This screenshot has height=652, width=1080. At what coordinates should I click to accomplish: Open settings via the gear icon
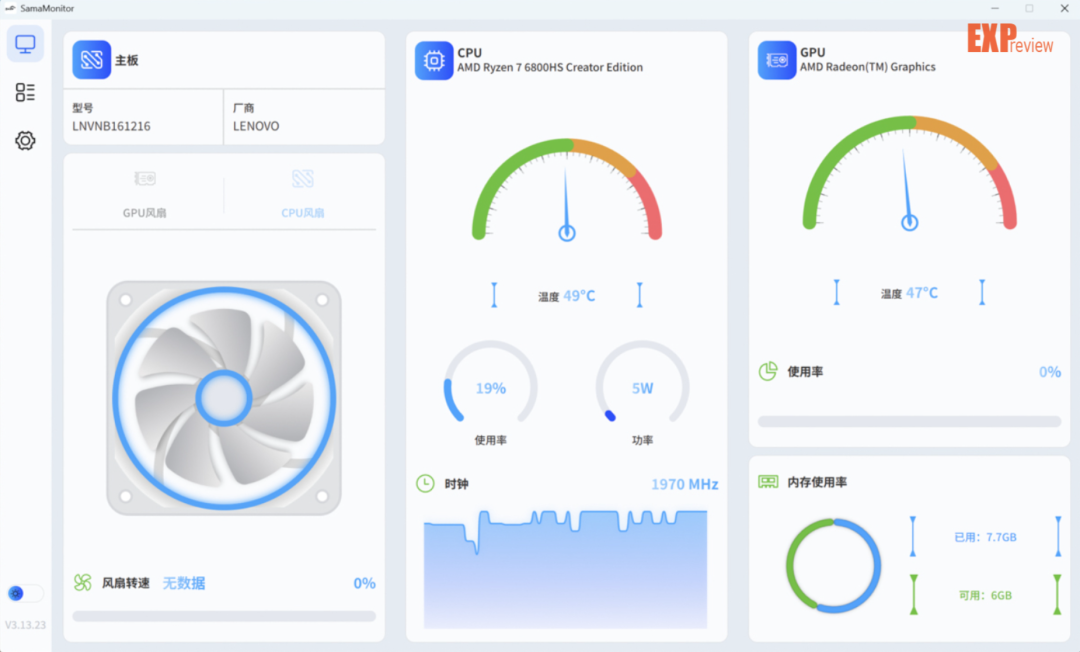point(25,140)
